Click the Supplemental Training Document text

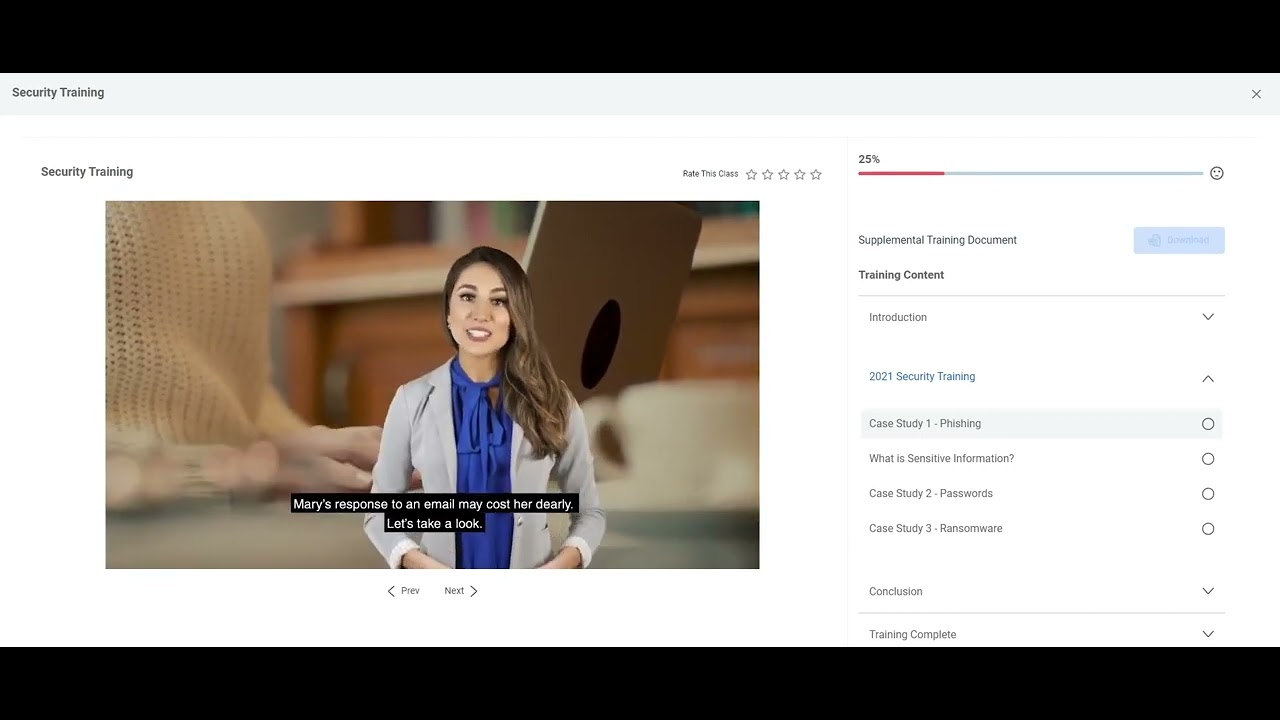[938, 240]
